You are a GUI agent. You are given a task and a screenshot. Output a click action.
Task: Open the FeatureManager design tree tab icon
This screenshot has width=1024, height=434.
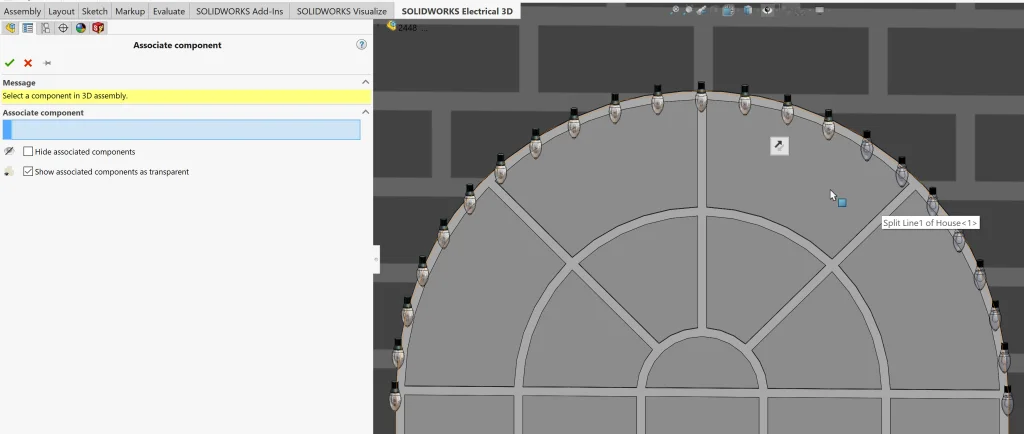click(10, 28)
